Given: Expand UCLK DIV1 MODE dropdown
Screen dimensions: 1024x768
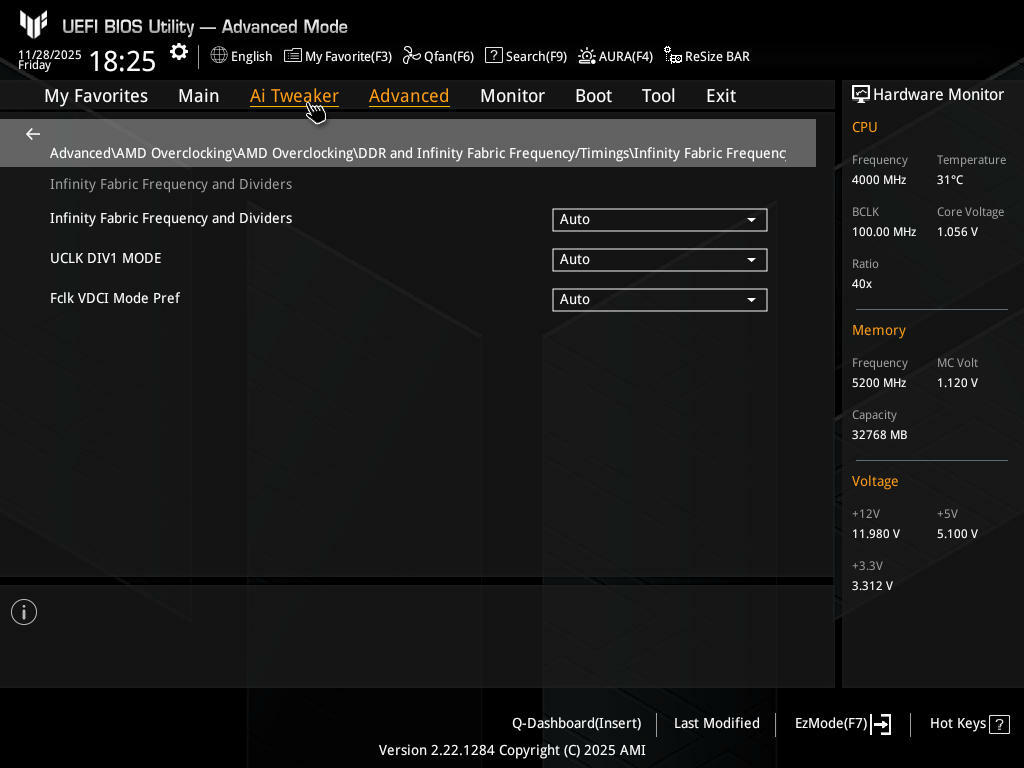Looking at the screenshot, I should (659, 259).
